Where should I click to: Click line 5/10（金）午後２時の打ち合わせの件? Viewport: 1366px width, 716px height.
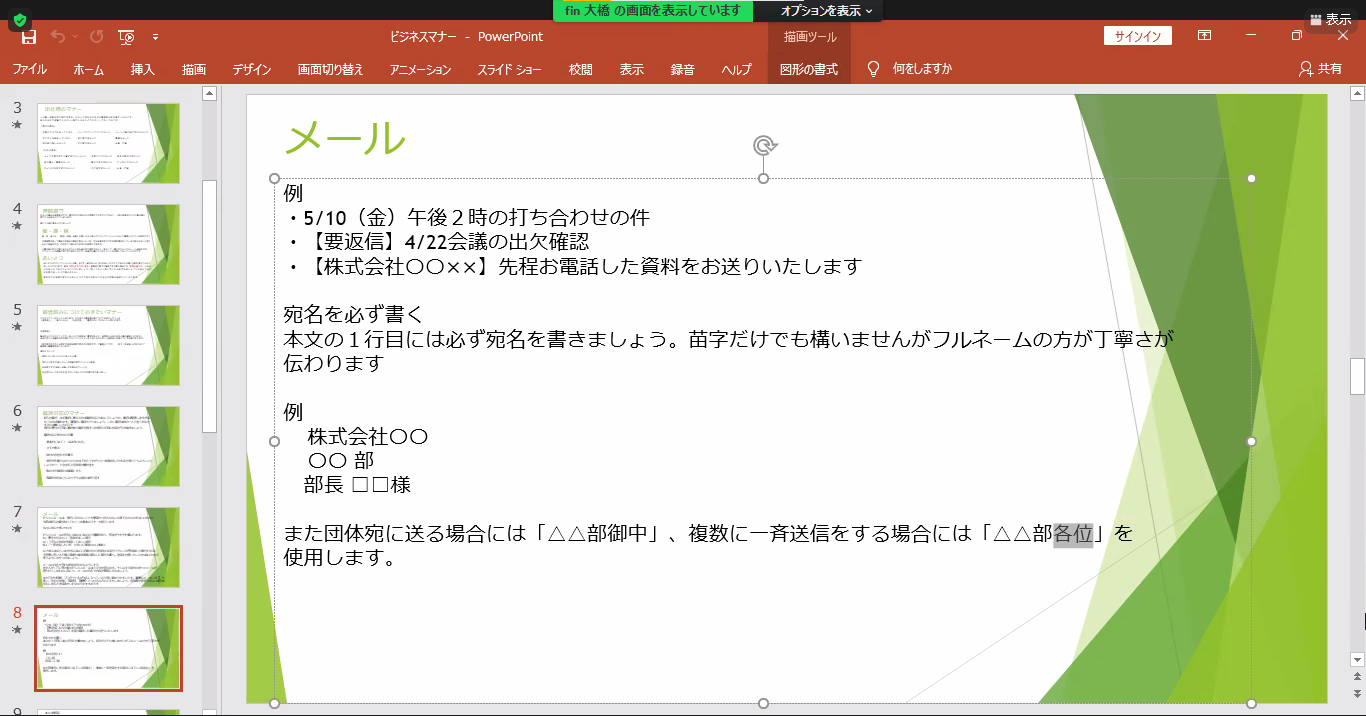[478, 217]
